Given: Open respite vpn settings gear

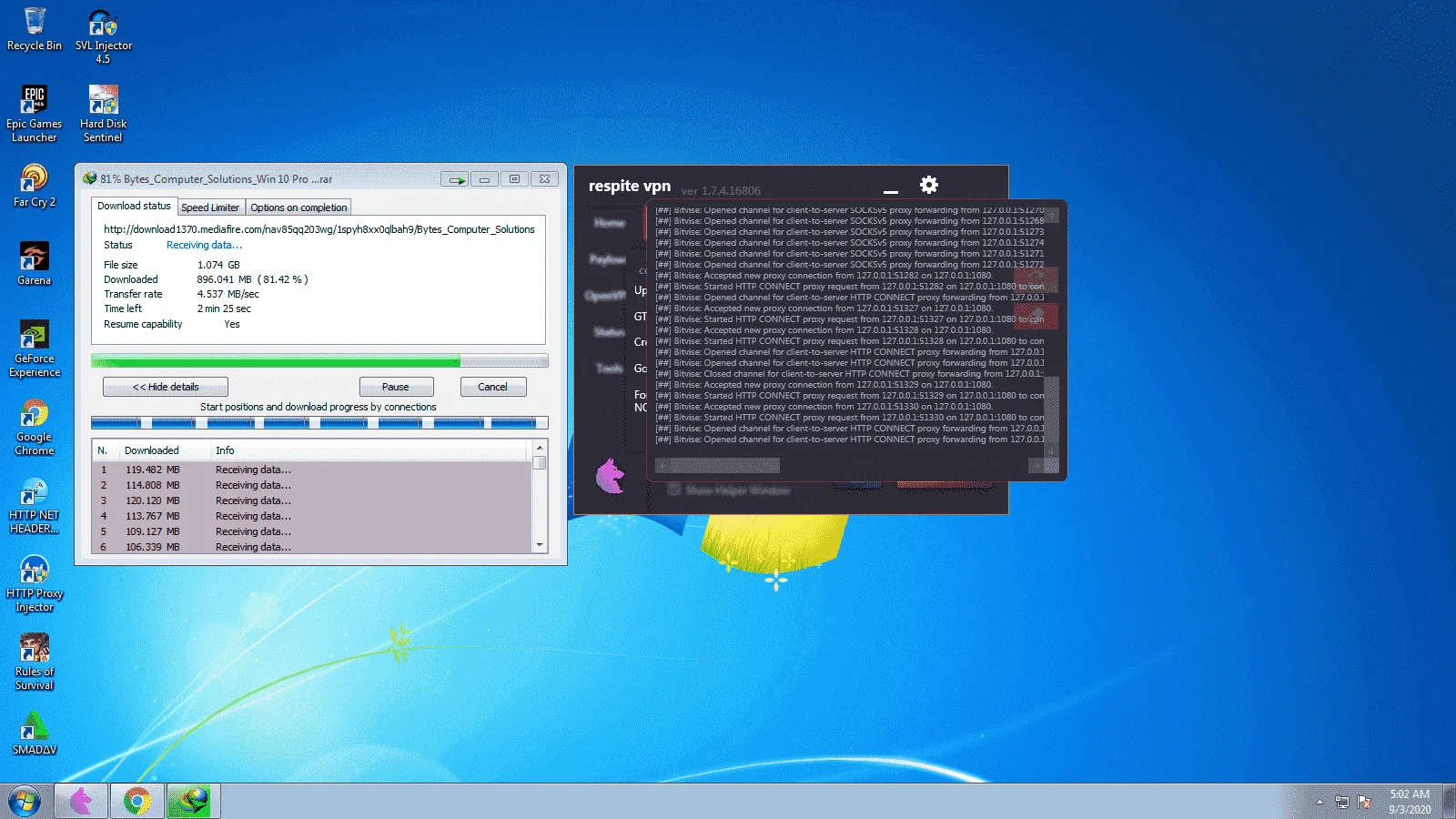Looking at the screenshot, I should tap(928, 185).
